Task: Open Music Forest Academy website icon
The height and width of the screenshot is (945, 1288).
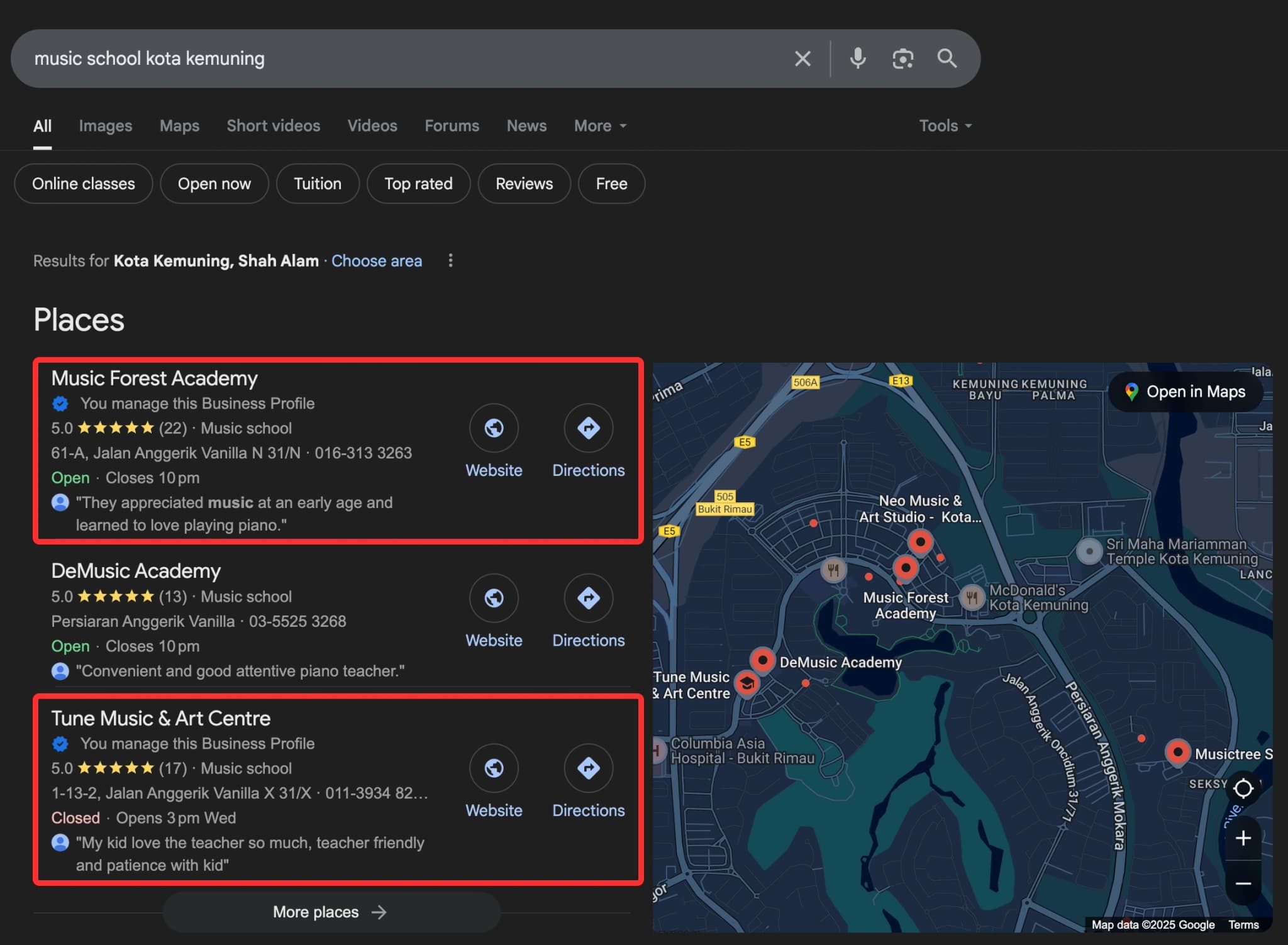Action: point(494,428)
